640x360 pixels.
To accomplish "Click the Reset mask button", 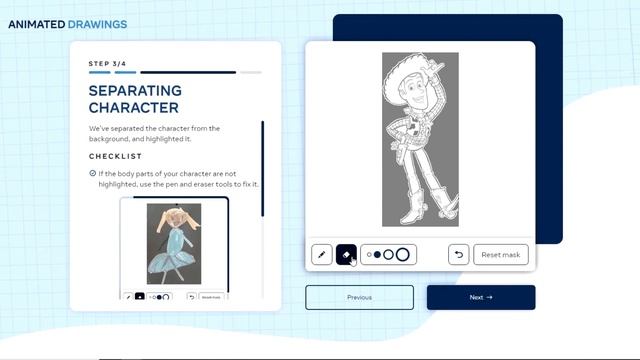I will click(501, 255).
